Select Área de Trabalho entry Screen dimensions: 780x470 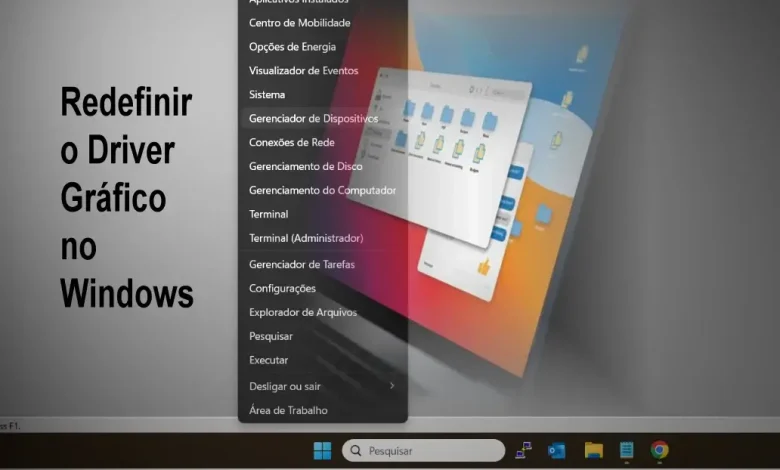[x=323, y=410]
